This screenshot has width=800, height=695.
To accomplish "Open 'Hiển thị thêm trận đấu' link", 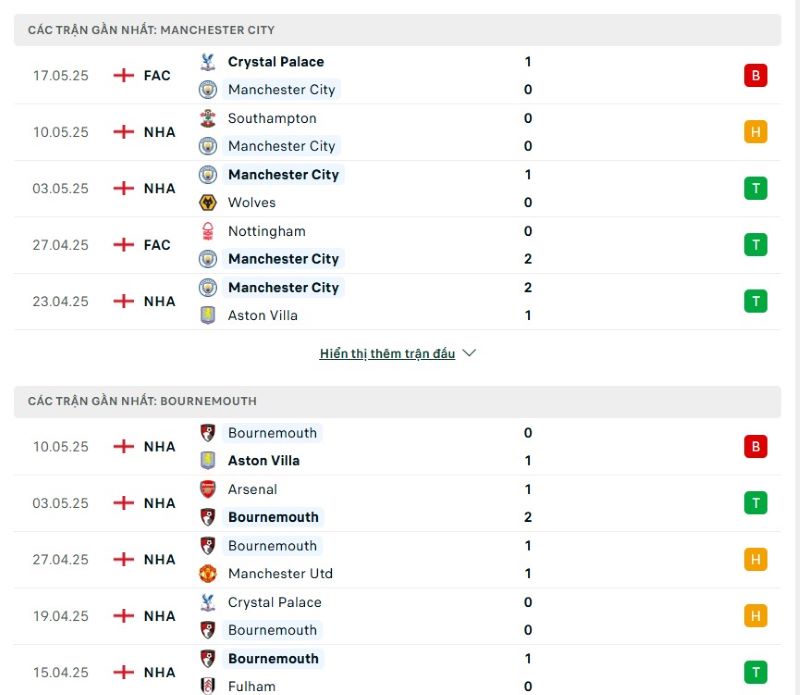I will [x=387, y=353].
